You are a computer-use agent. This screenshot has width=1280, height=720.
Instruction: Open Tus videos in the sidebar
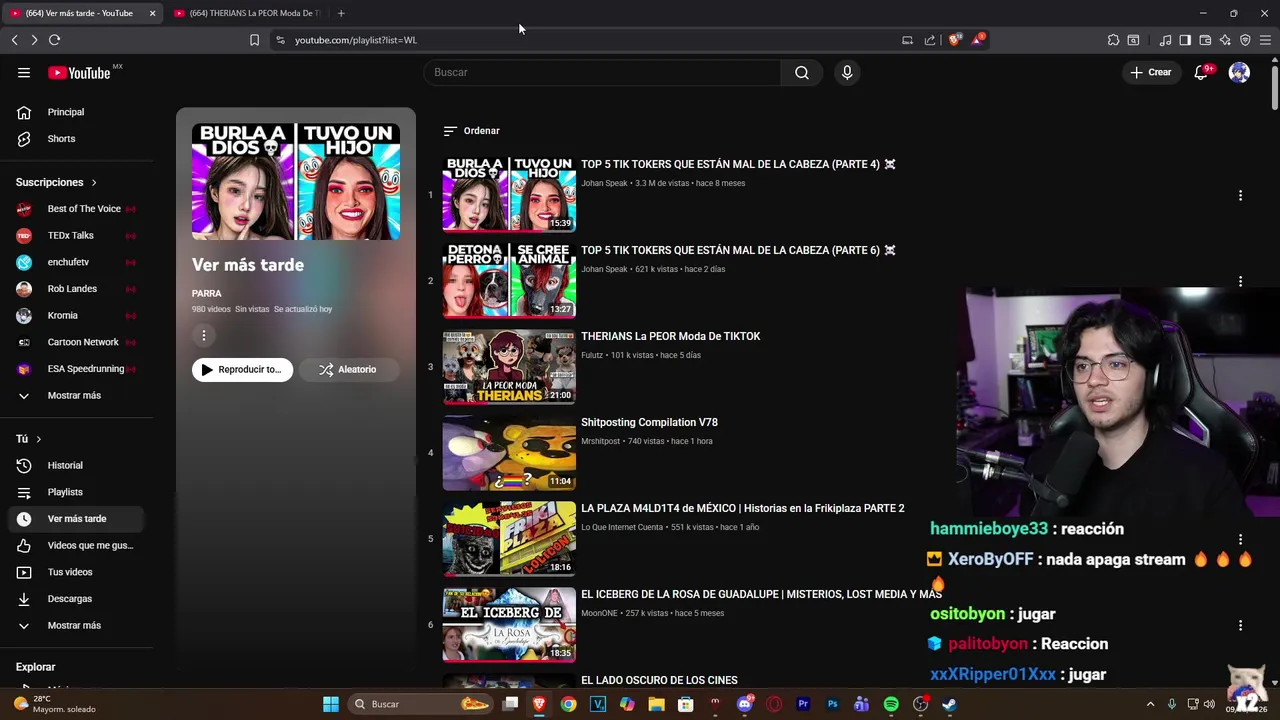point(72,572)
